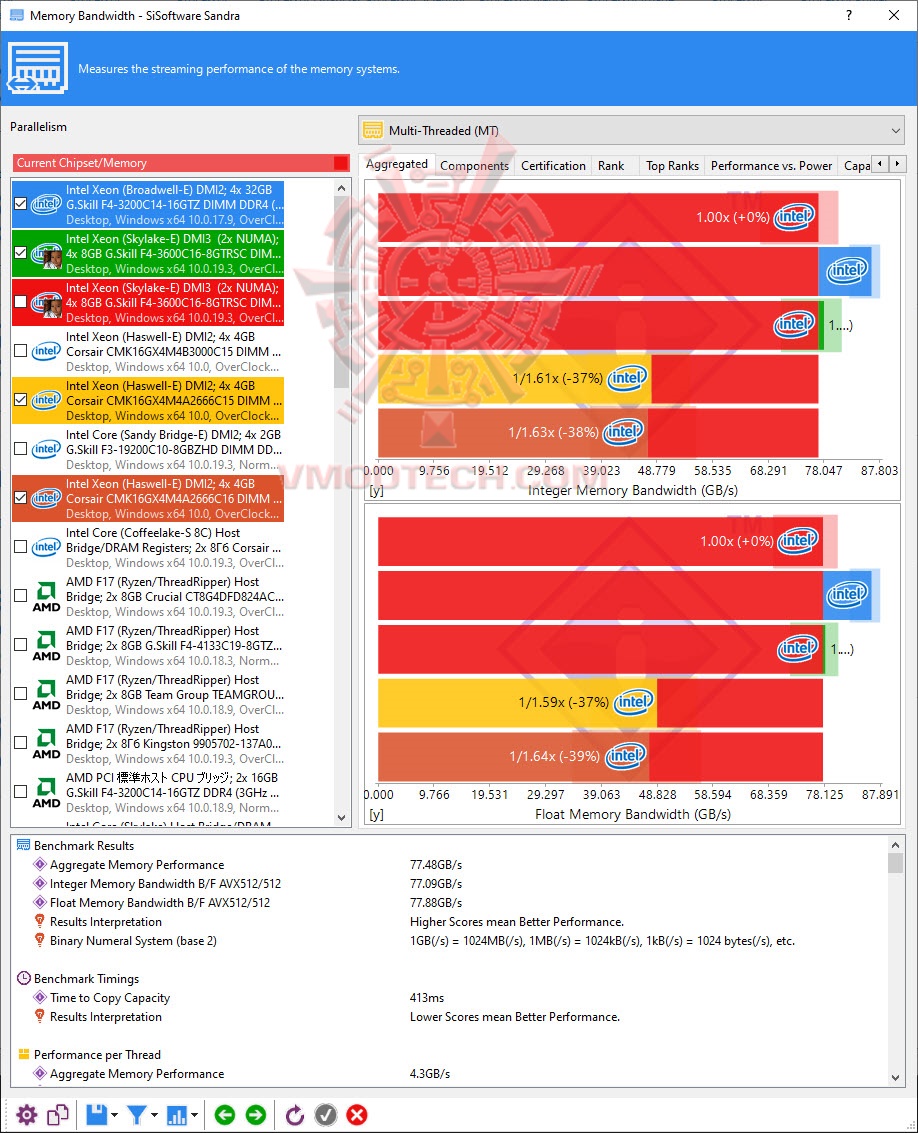Click the Benchmark Results section icon
Viewport: 918px width, 1133px height.
click(23, 845)
